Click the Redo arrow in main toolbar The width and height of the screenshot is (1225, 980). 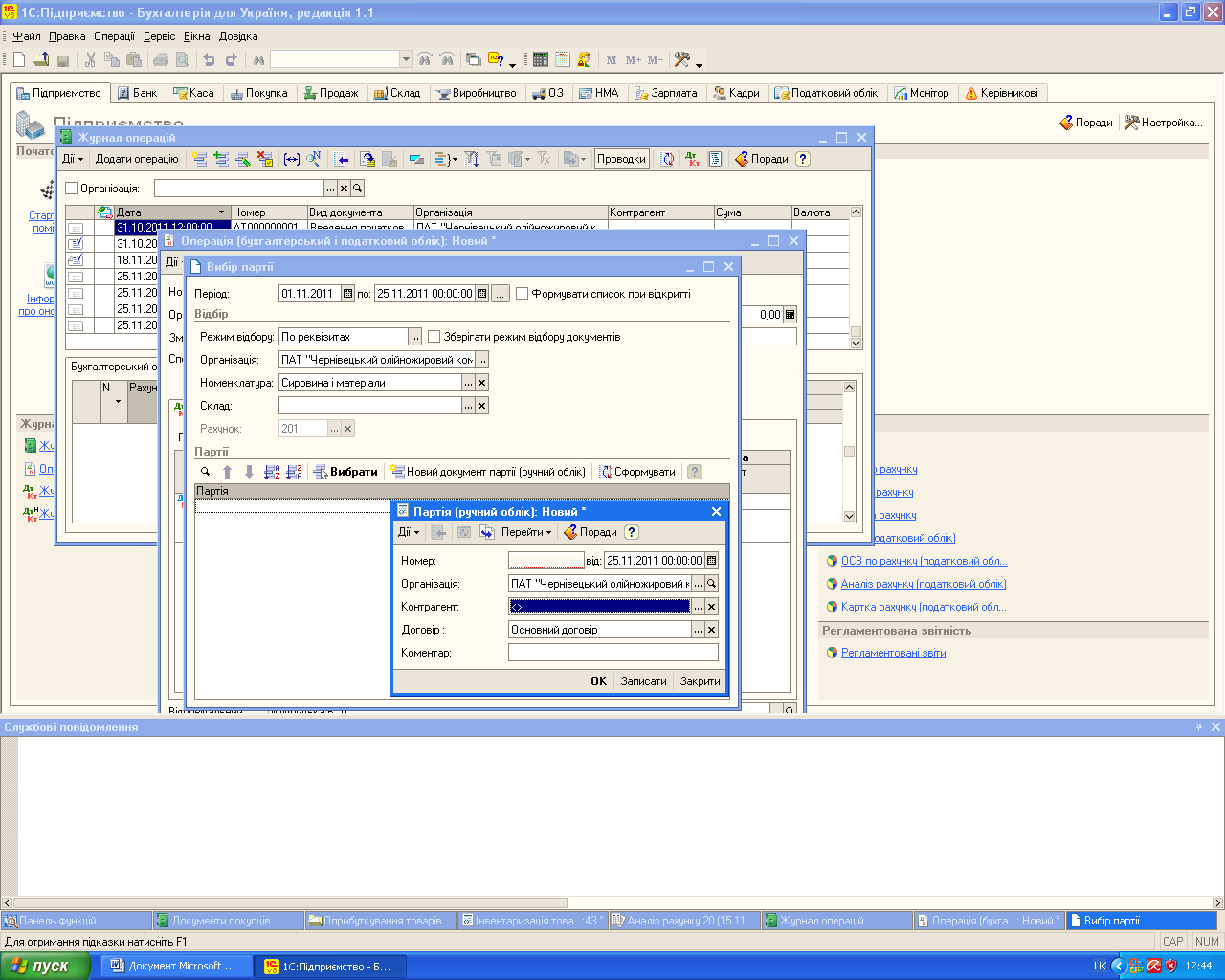(x=231, y=59)
